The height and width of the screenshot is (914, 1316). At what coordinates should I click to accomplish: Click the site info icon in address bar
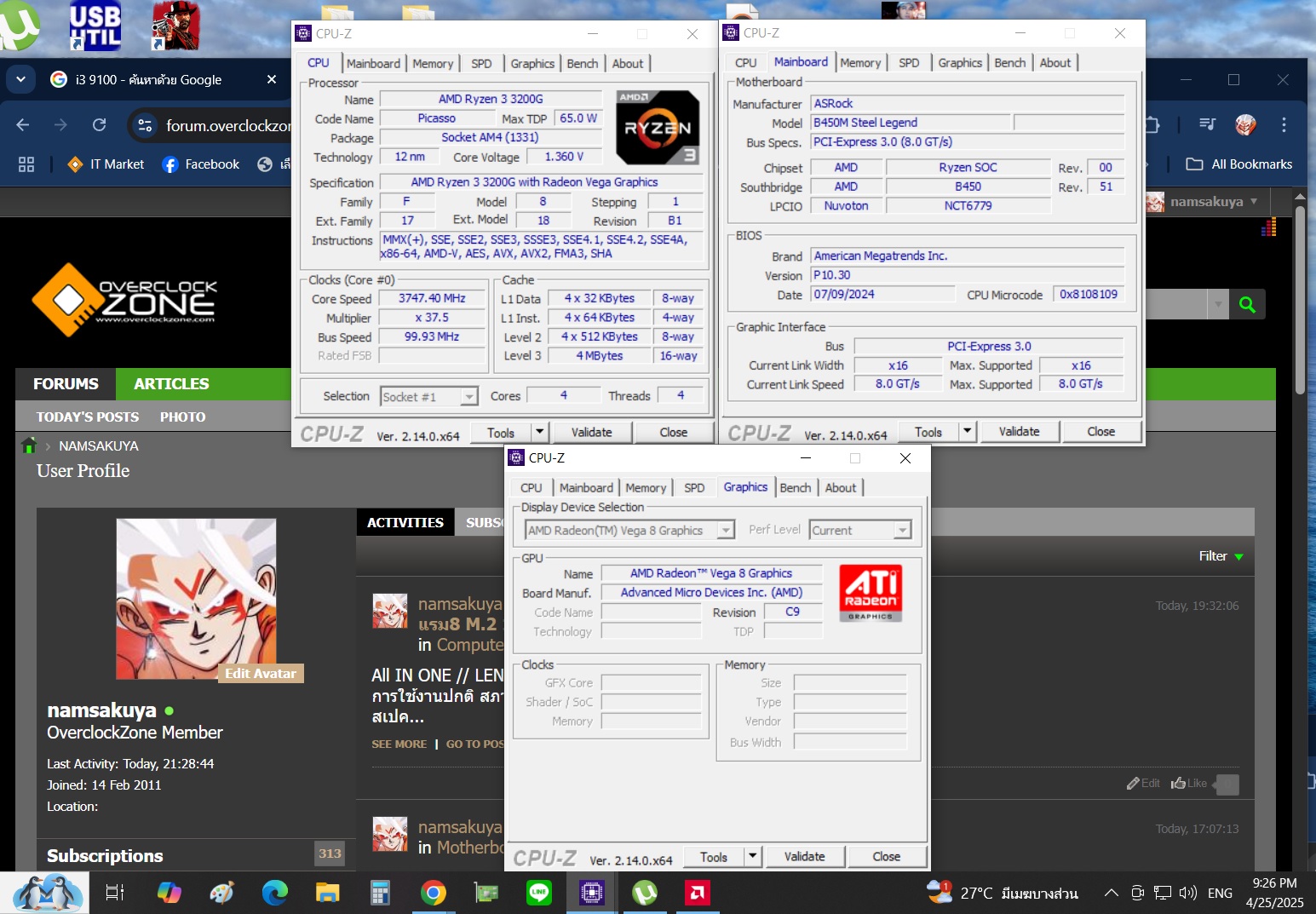point(145,125)
